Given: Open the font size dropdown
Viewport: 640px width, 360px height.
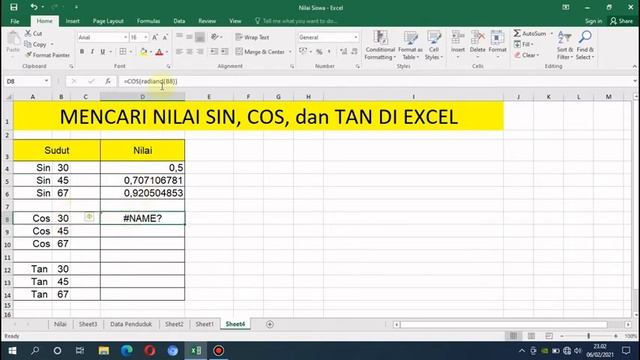Looking at the screenshot, I should (146, 37).
